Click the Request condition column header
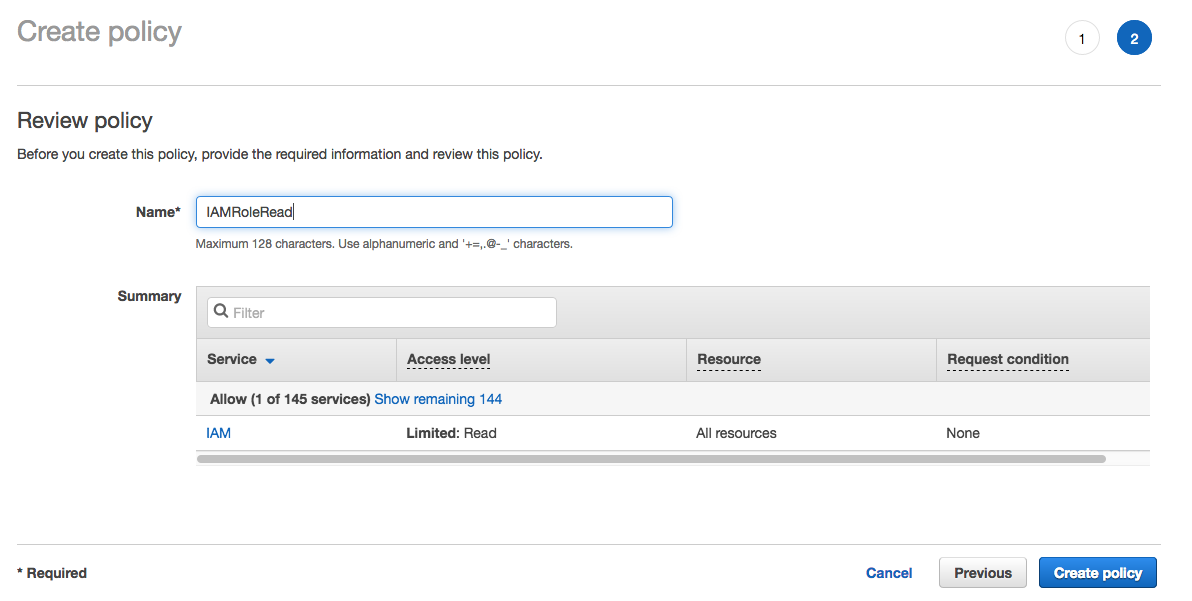 pos(1008,359)
